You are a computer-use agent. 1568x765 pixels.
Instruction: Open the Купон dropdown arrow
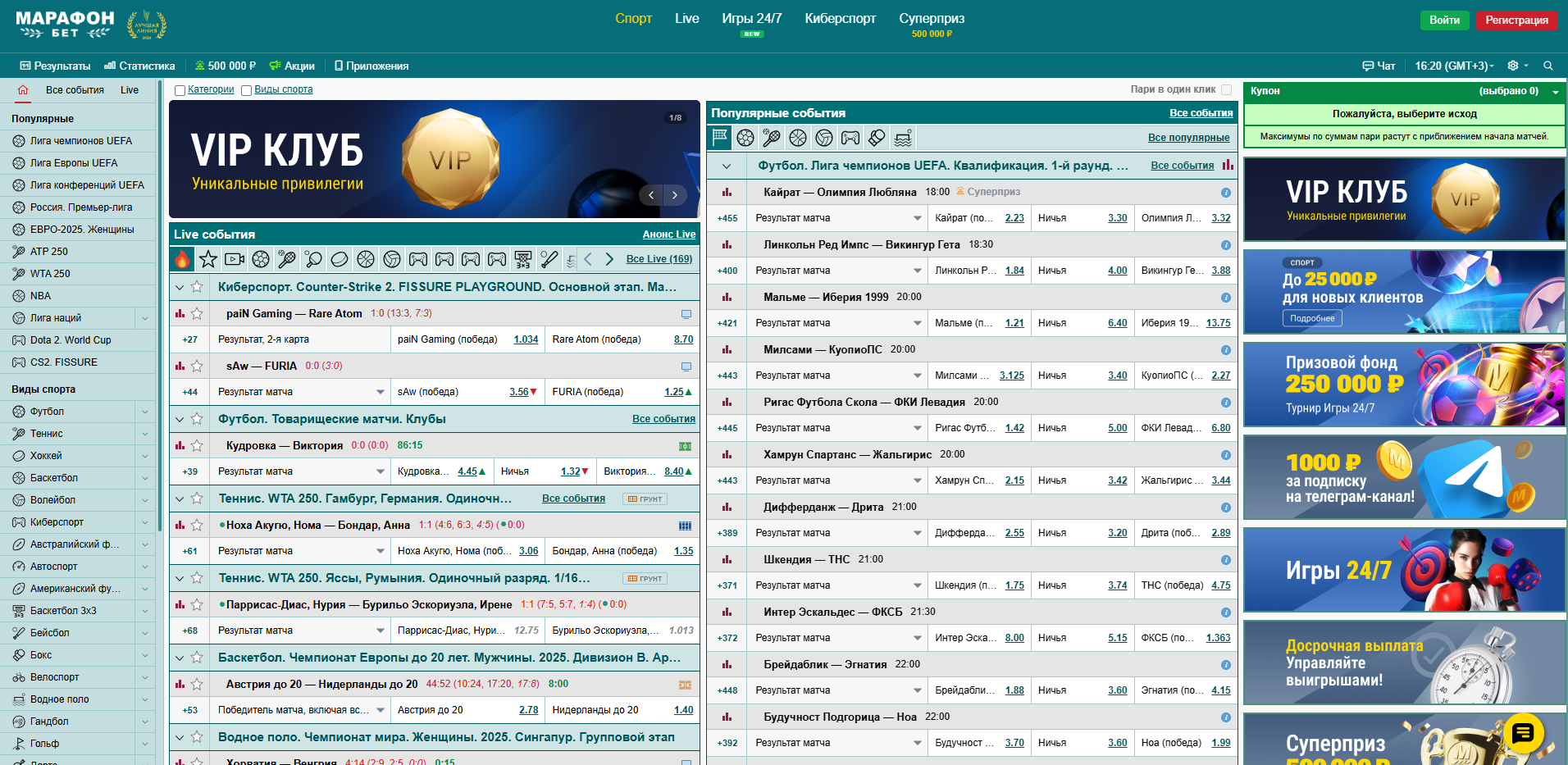click(x=1556, y=92)
